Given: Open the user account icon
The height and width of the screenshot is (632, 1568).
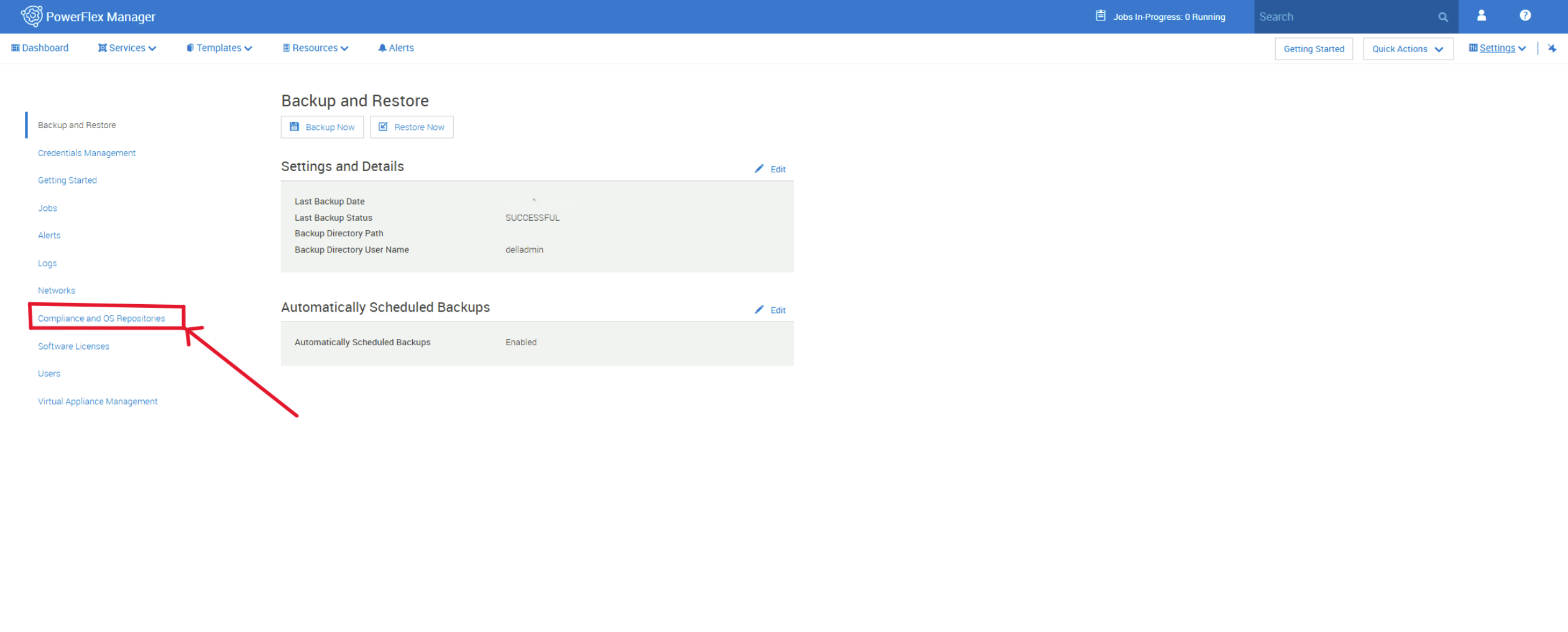Looking at the screenshot, I should coord(1482,16).
